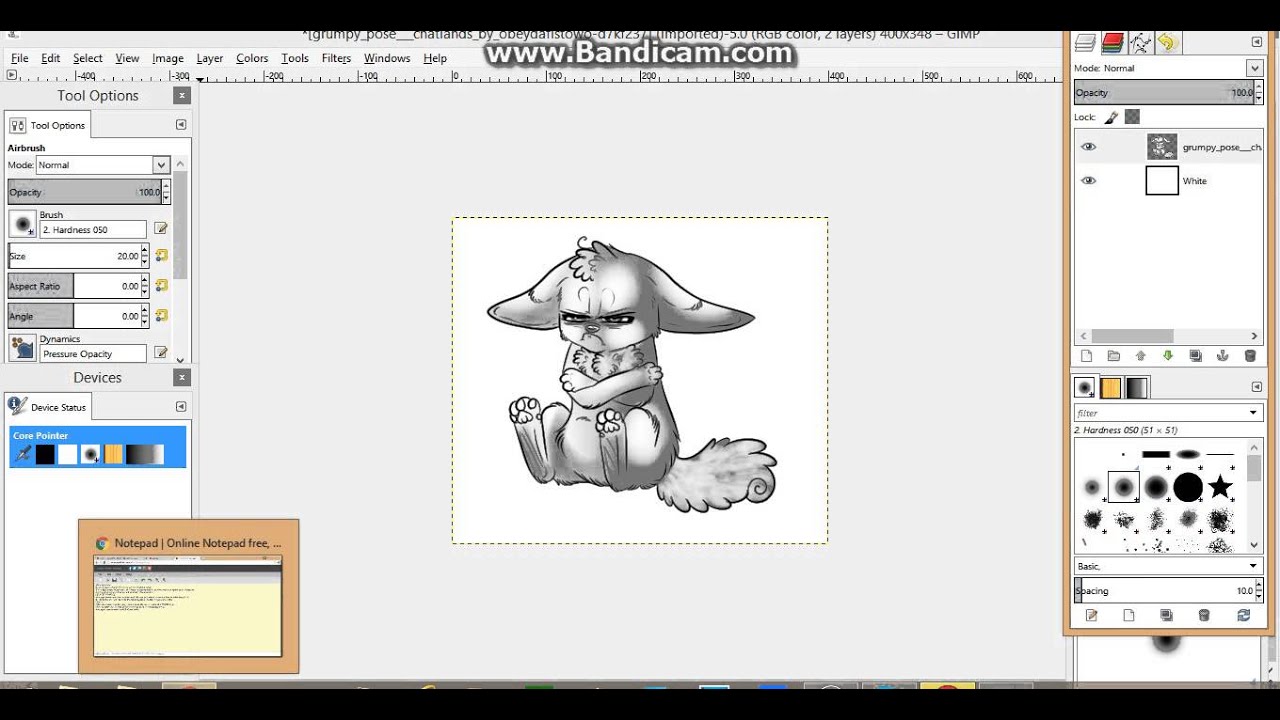Screen dimensions: 1280x720
Task: Switch to the Channels dock tab
Action: 1112,42
